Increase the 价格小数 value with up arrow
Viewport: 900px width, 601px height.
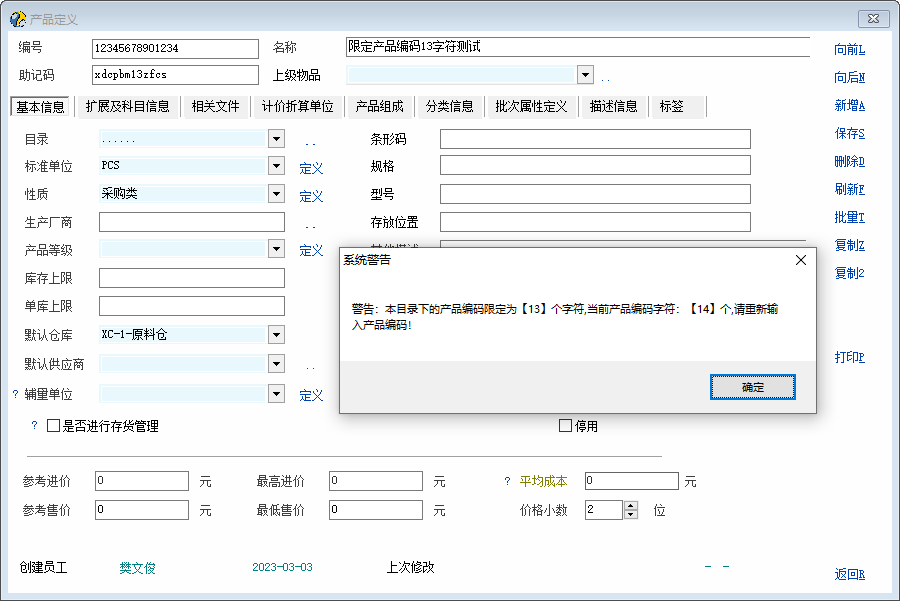[630, 505]
